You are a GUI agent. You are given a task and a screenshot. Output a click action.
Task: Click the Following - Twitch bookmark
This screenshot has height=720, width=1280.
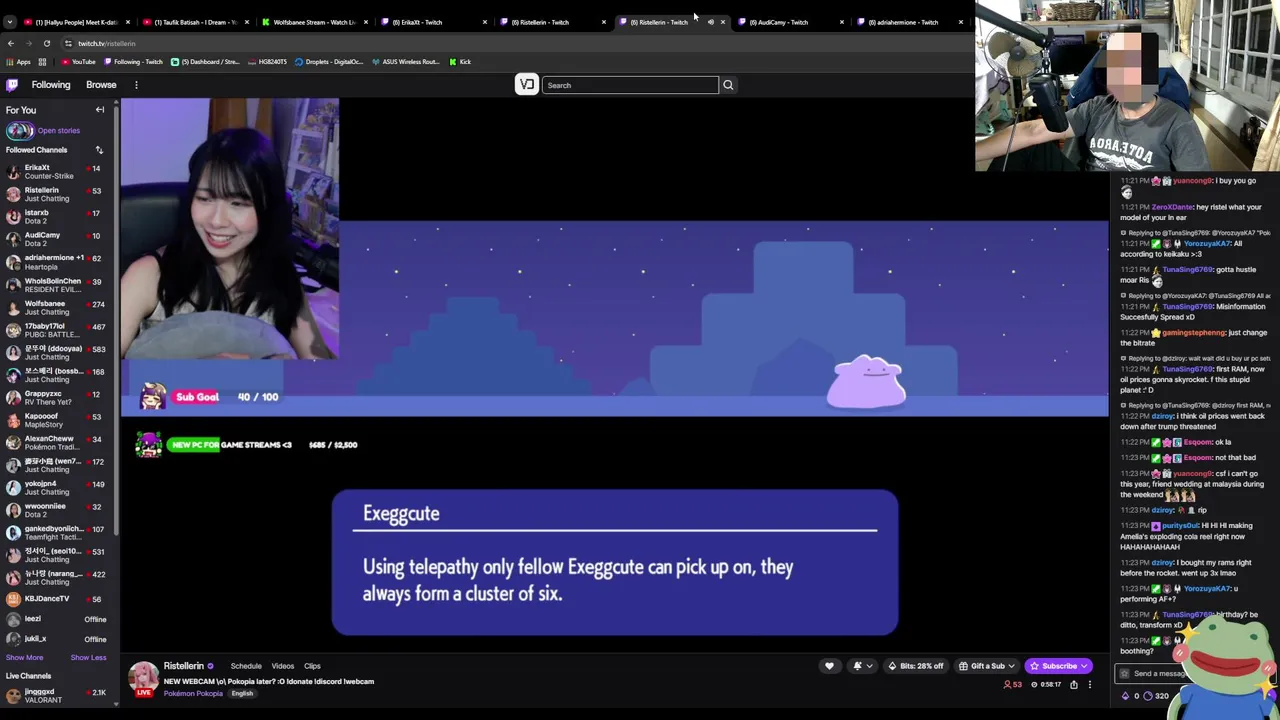click(132, 62)
